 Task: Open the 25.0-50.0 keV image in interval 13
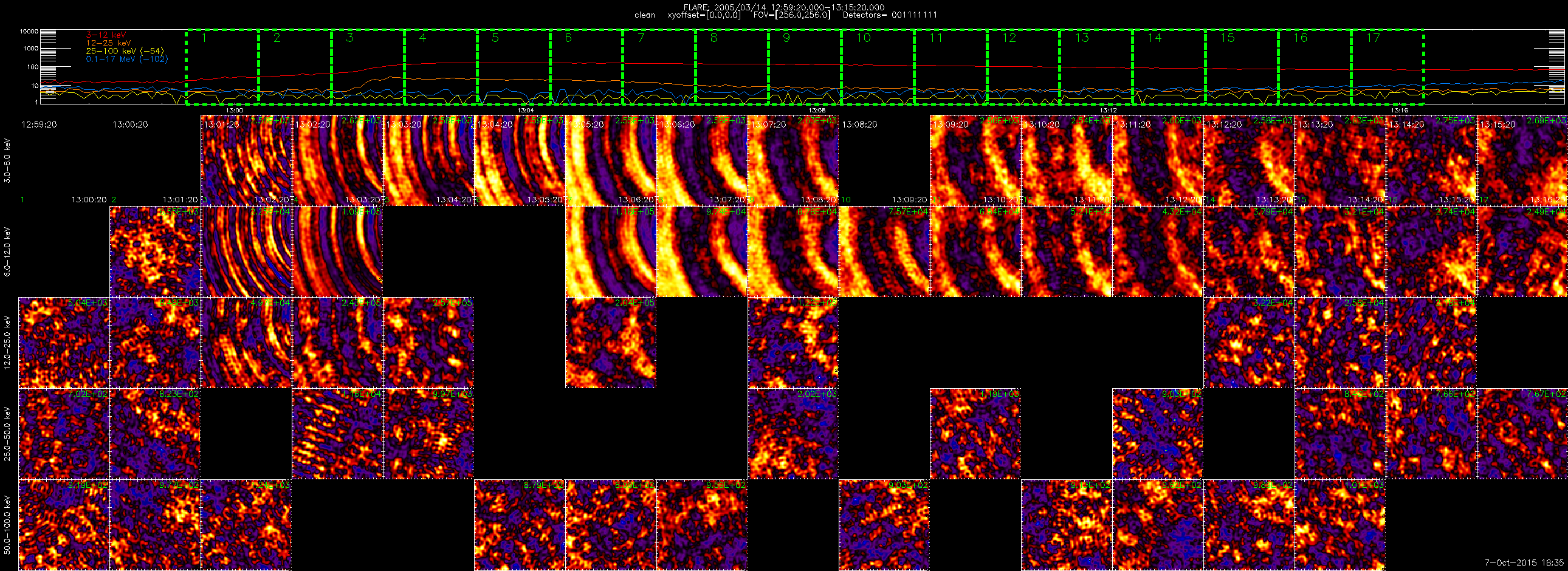(x=1158, y=434)
